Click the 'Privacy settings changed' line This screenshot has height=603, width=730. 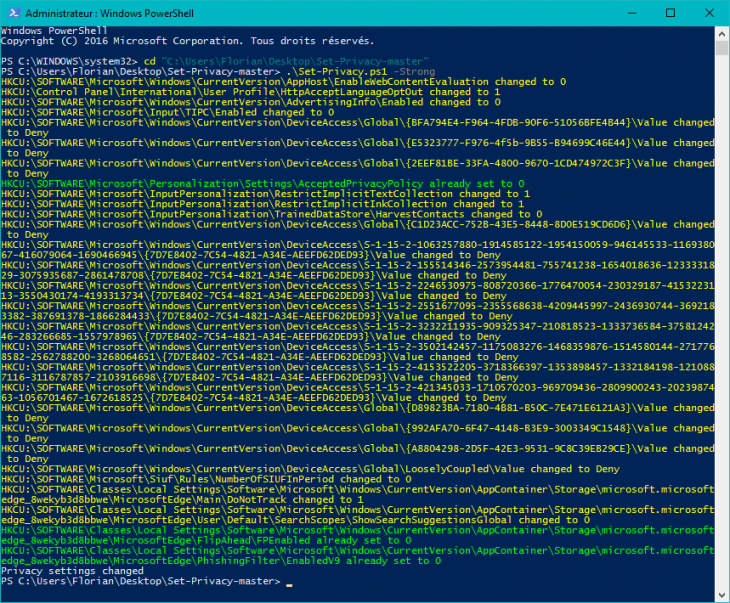click(72, 571)
